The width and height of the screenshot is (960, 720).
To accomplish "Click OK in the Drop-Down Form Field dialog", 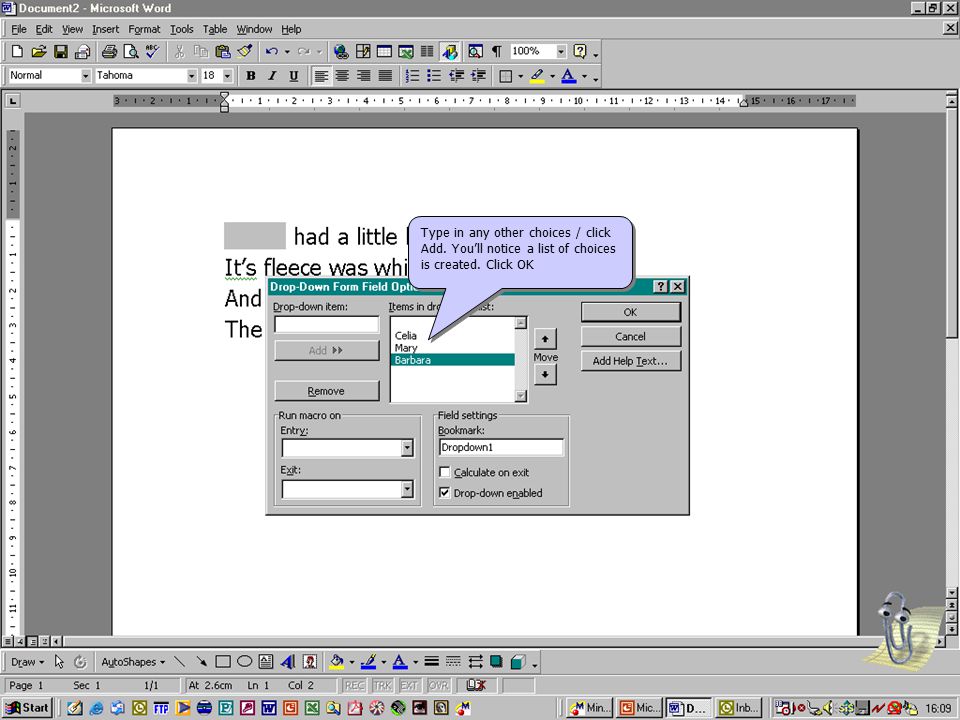I will point(631,312).
